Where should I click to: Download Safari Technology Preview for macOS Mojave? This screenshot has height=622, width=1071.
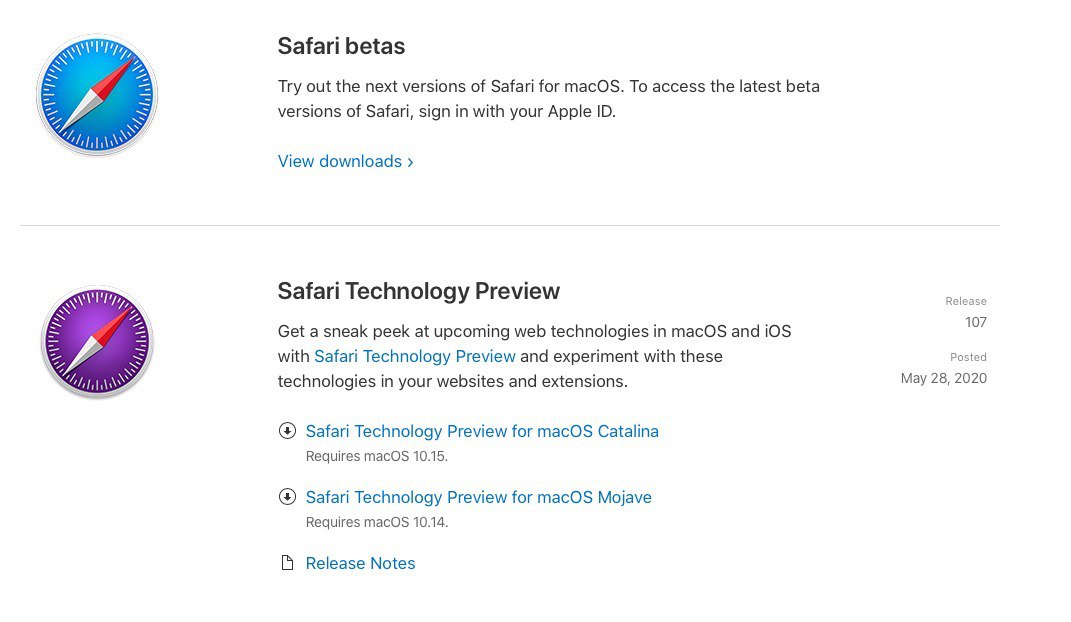coord(479,497)
